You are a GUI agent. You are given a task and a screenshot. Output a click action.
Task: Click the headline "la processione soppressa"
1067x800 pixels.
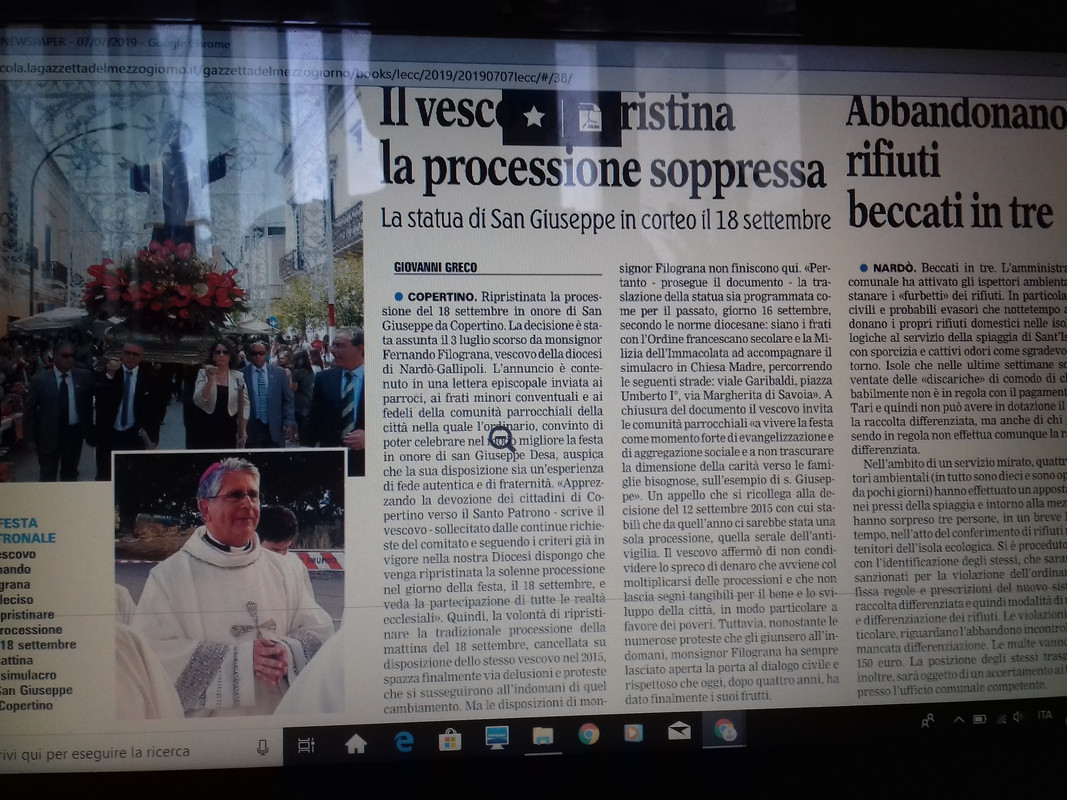pyautogui.click(x=602, y=166)
